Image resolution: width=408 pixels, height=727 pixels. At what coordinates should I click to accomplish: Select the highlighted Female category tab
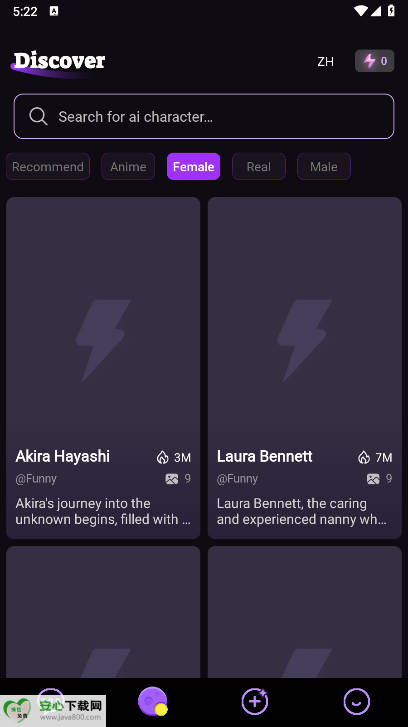pos(193,166)
